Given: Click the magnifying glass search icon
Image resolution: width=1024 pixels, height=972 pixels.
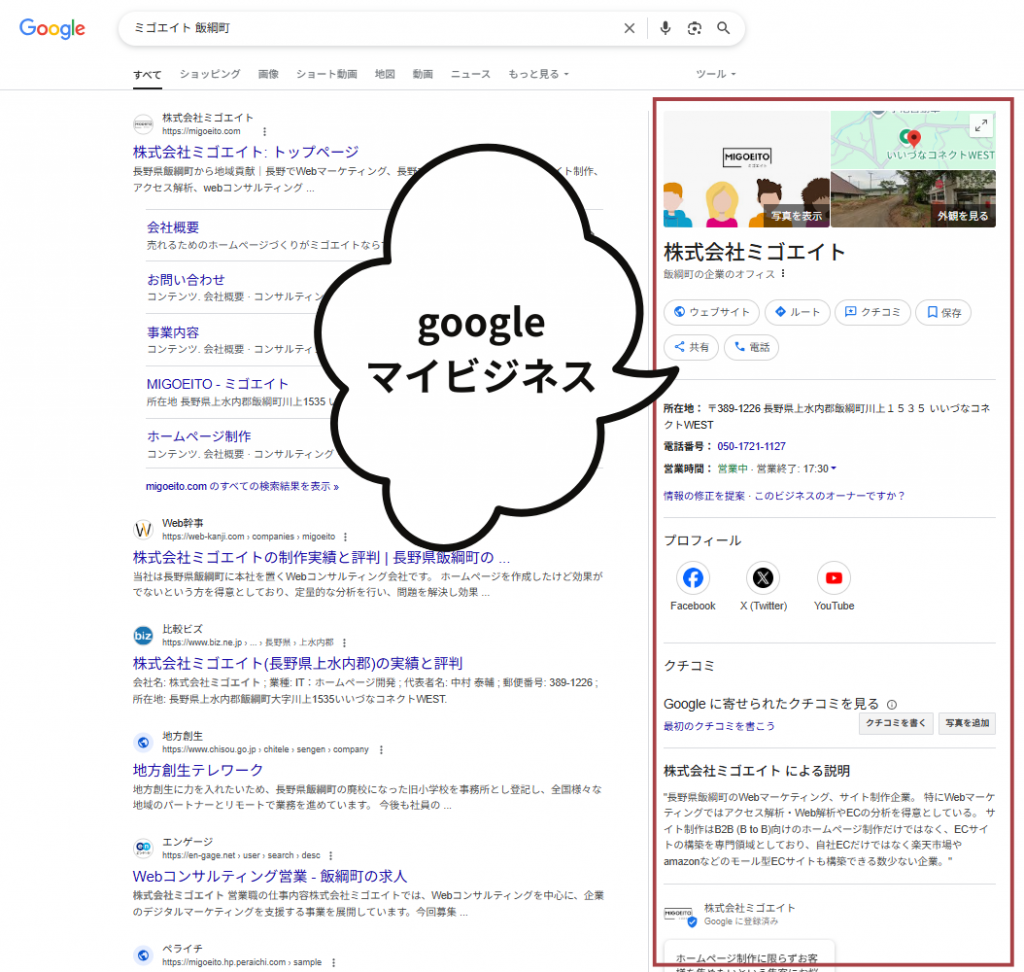Looking at the screenshot, I should [x=723, y=28].
